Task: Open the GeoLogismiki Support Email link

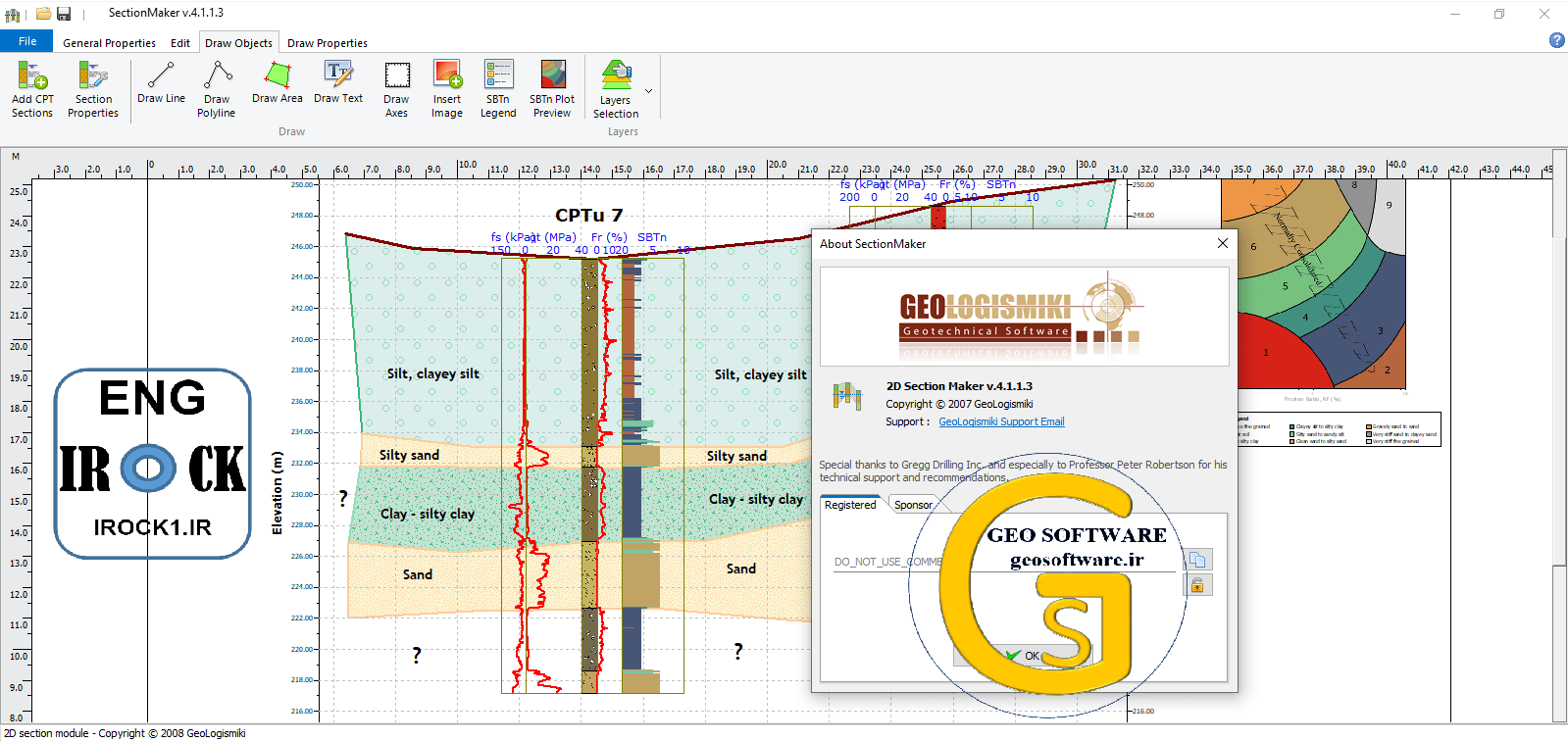Action: click(x=1001, y=422)
